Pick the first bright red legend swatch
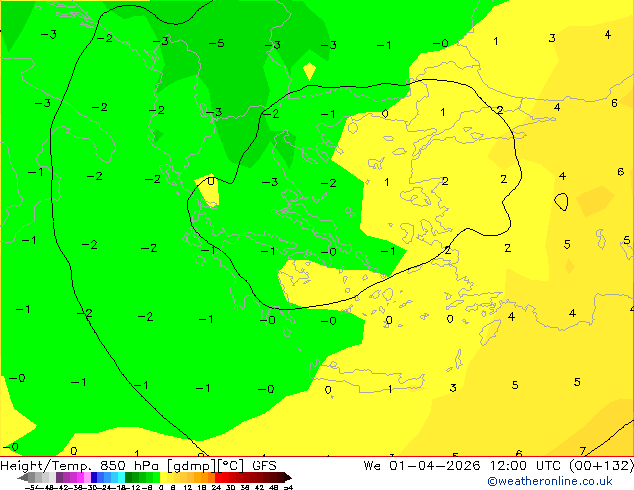This screenshot has height=490, width=634. click(218, 477)
